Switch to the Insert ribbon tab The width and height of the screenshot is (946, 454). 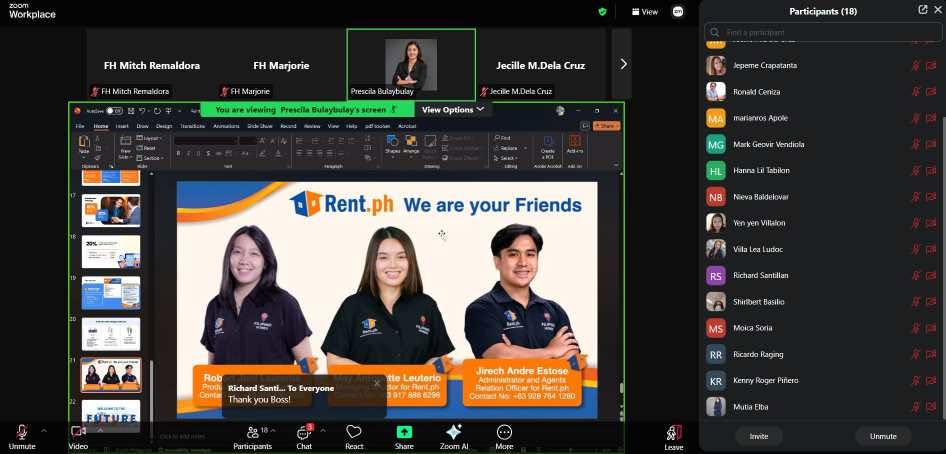pos(122,126)
